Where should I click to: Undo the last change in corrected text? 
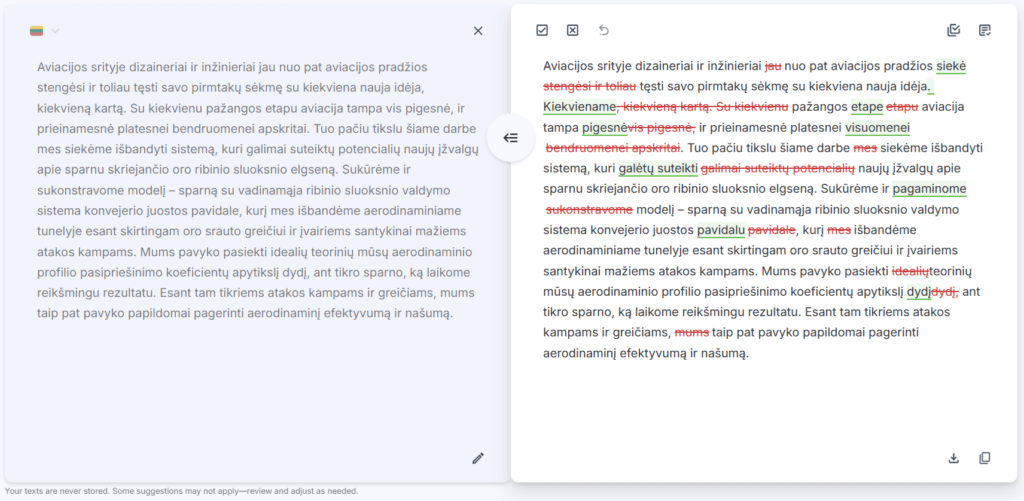tap(603, 30)
